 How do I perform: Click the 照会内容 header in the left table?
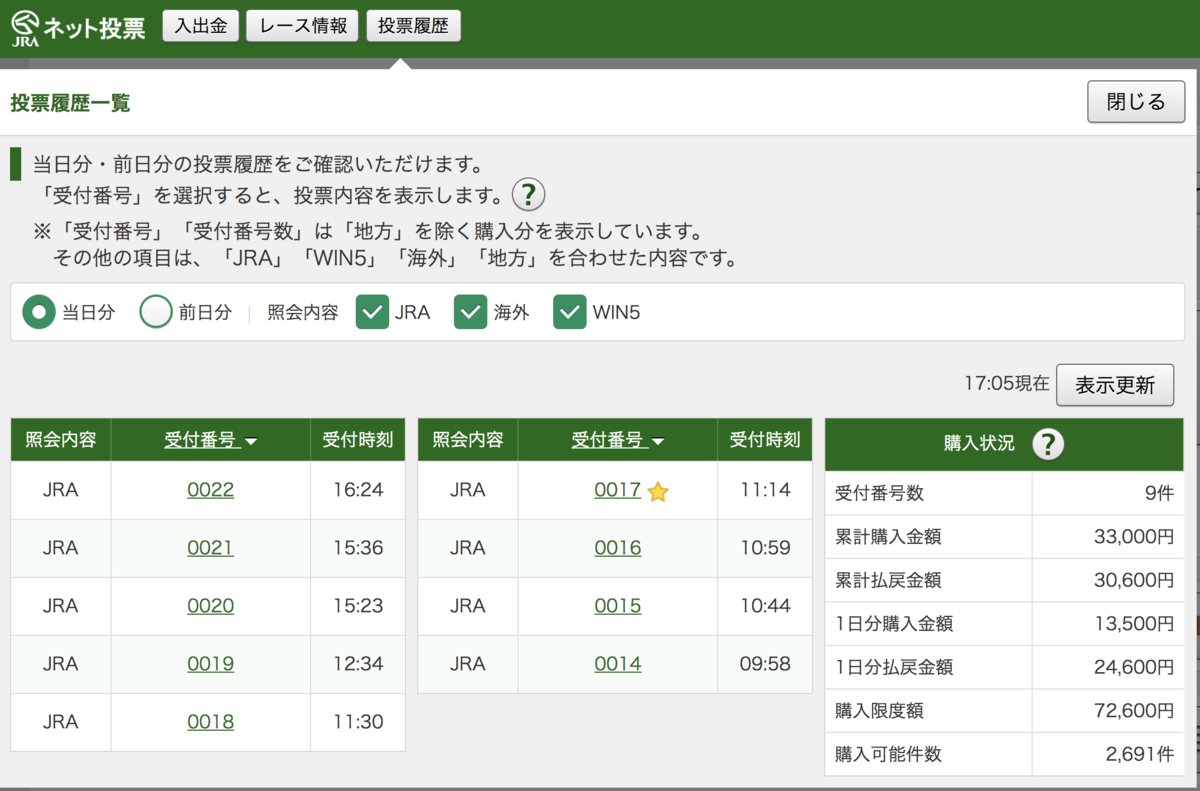[60, 440]
